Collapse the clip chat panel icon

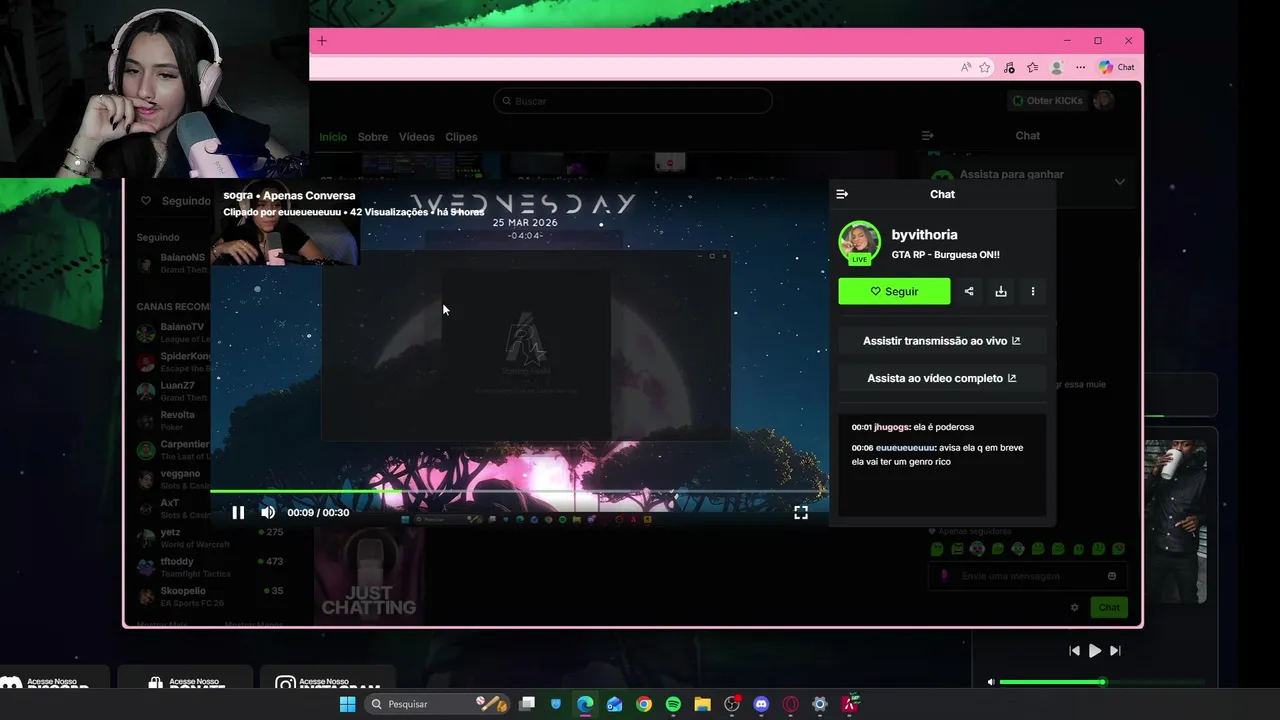pos(842,194)
